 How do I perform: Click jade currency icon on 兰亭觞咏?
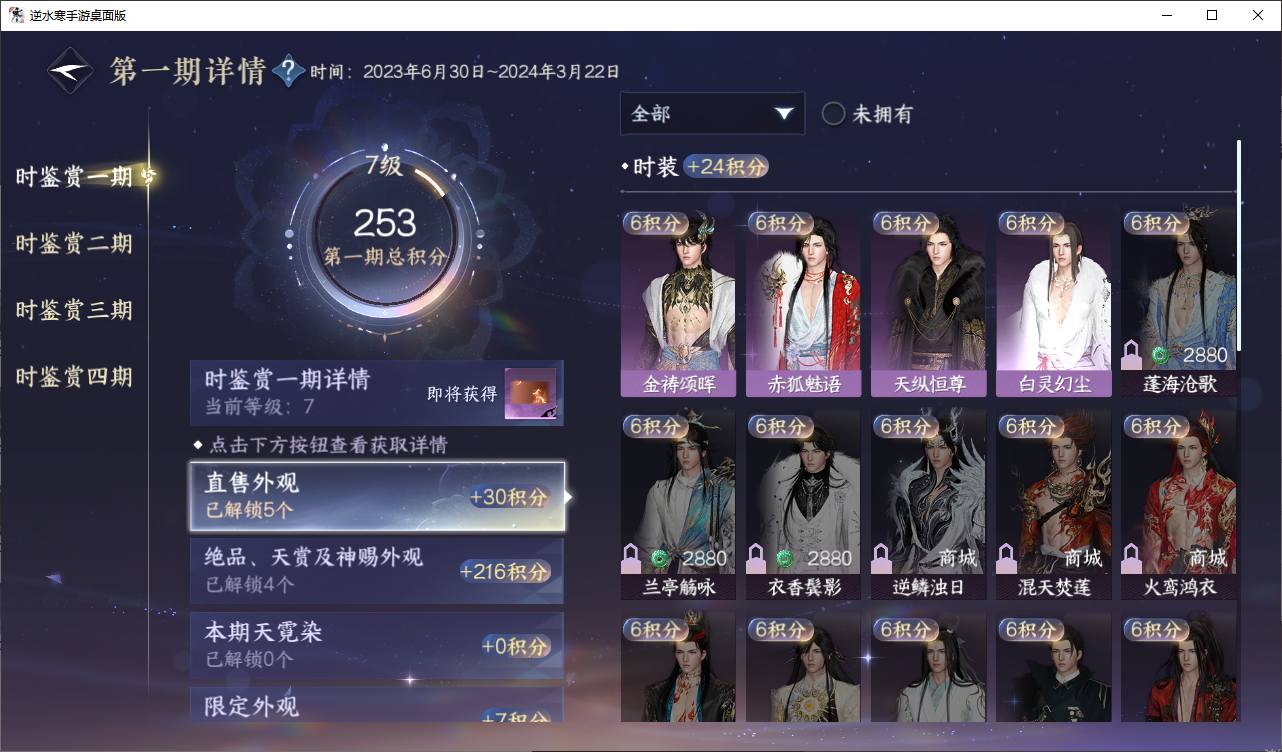click(659, 558)
